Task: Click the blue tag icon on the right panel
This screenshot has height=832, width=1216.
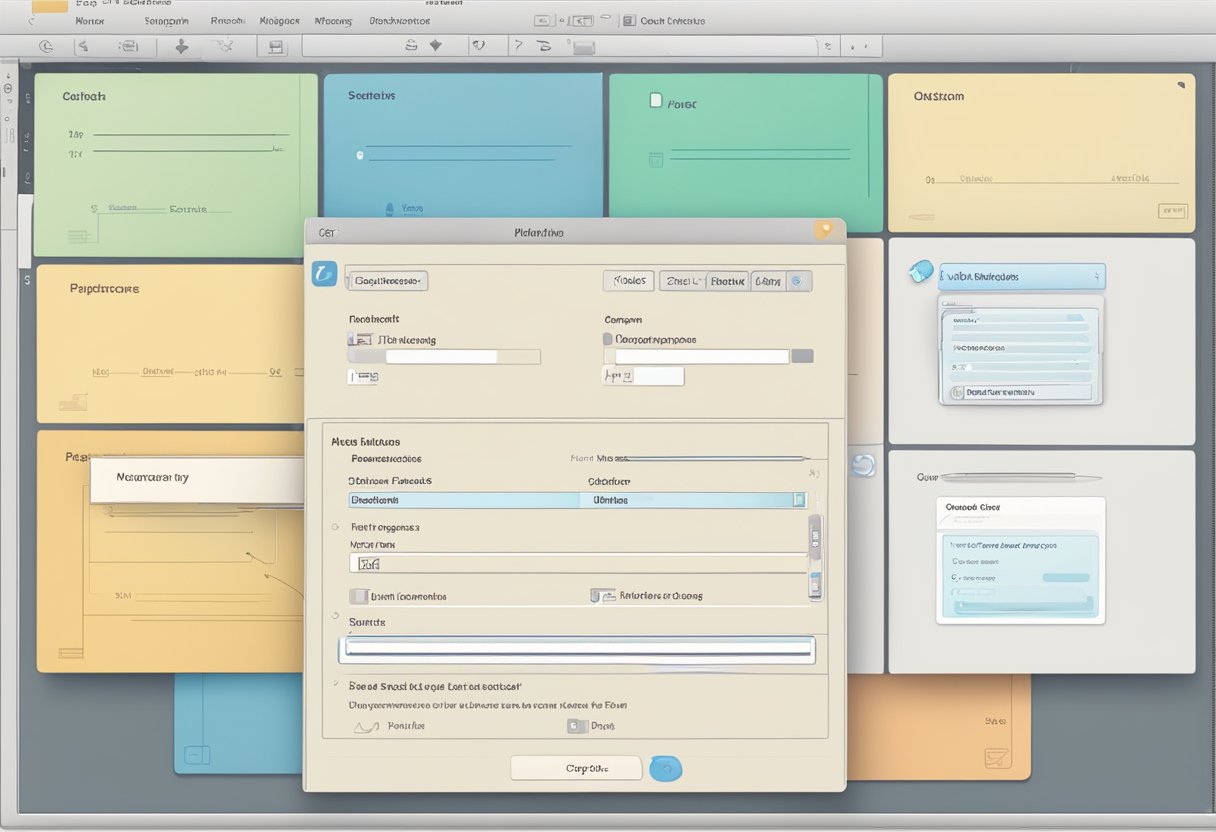Action: pos(921,271)
